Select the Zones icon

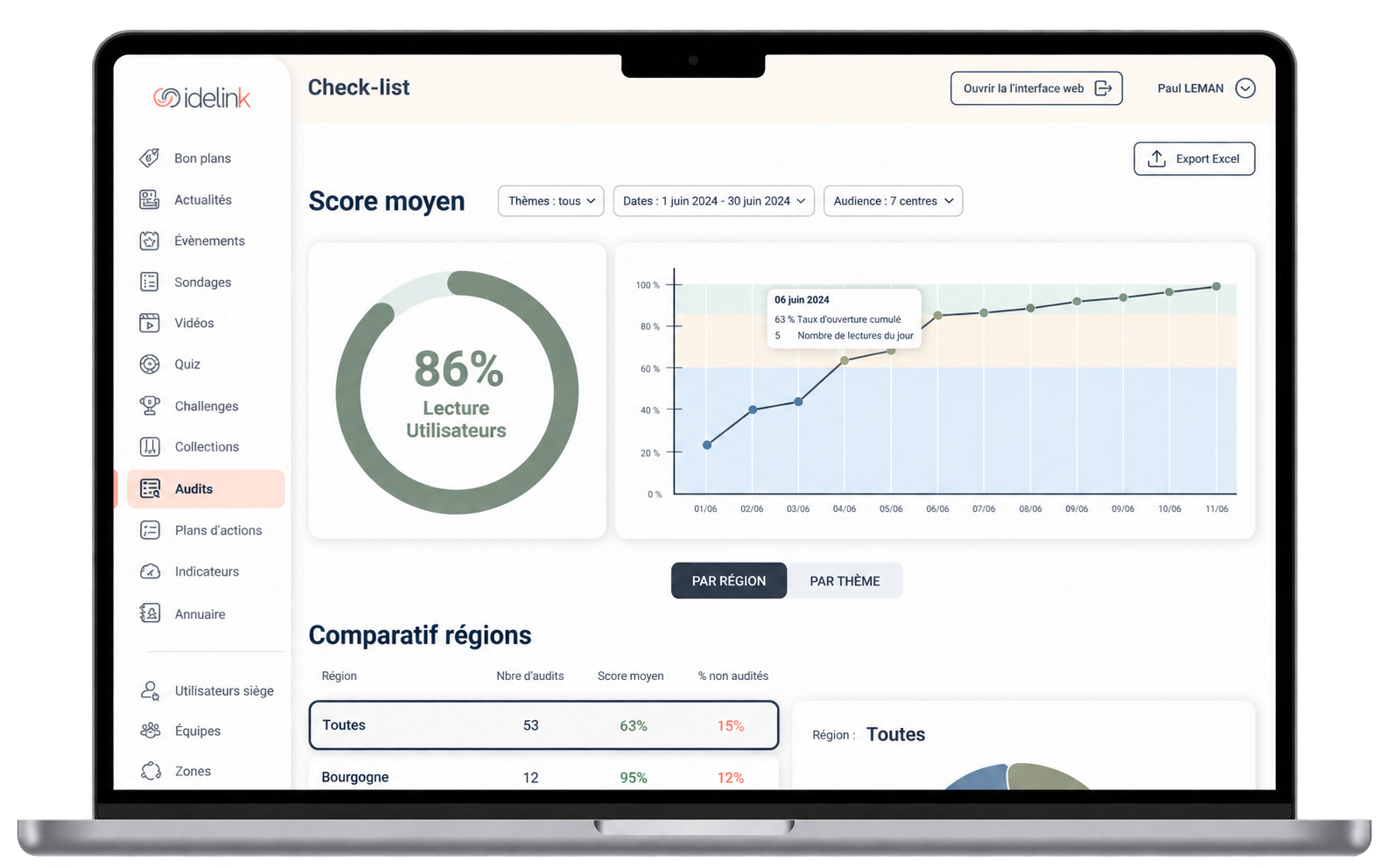click(150, 771)
